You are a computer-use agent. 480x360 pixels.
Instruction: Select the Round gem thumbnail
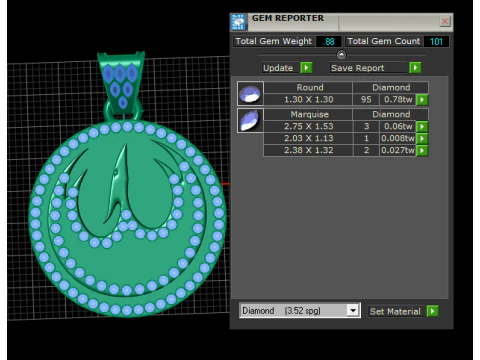pos(250,94)
